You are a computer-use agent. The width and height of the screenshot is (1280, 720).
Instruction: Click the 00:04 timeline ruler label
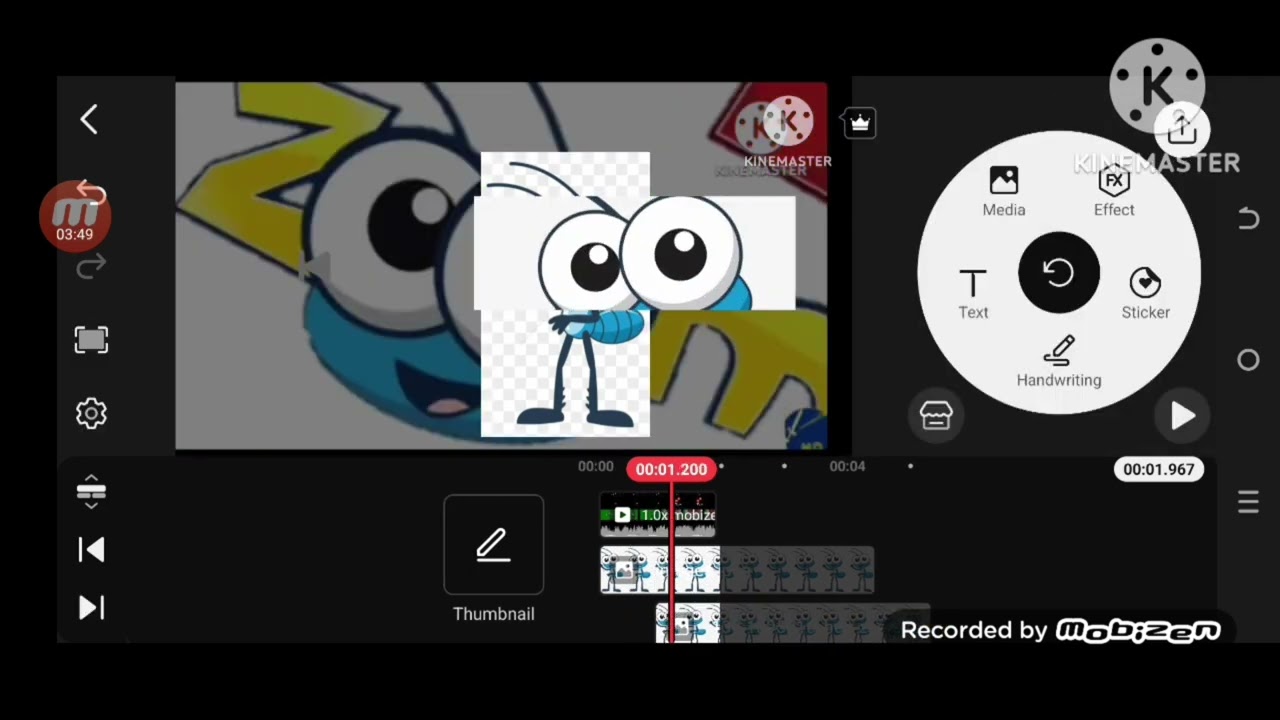click(847, 466)
